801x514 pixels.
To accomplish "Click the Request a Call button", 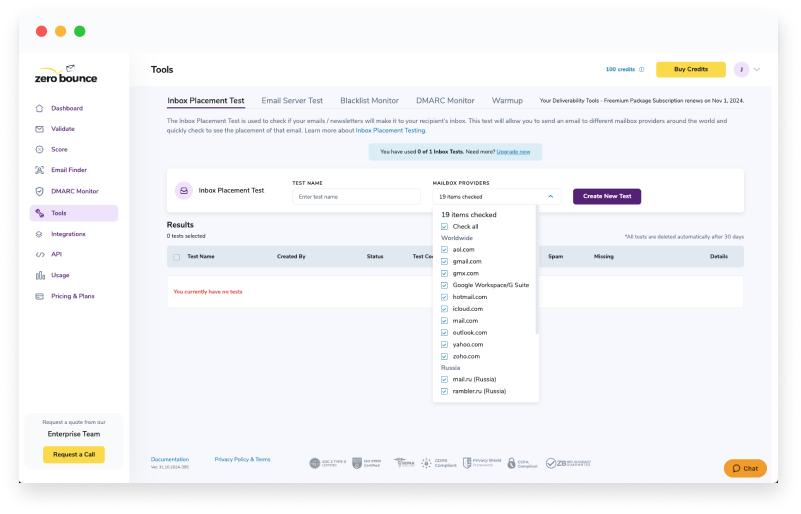I will pyautogui.click(x=74, y=455).
